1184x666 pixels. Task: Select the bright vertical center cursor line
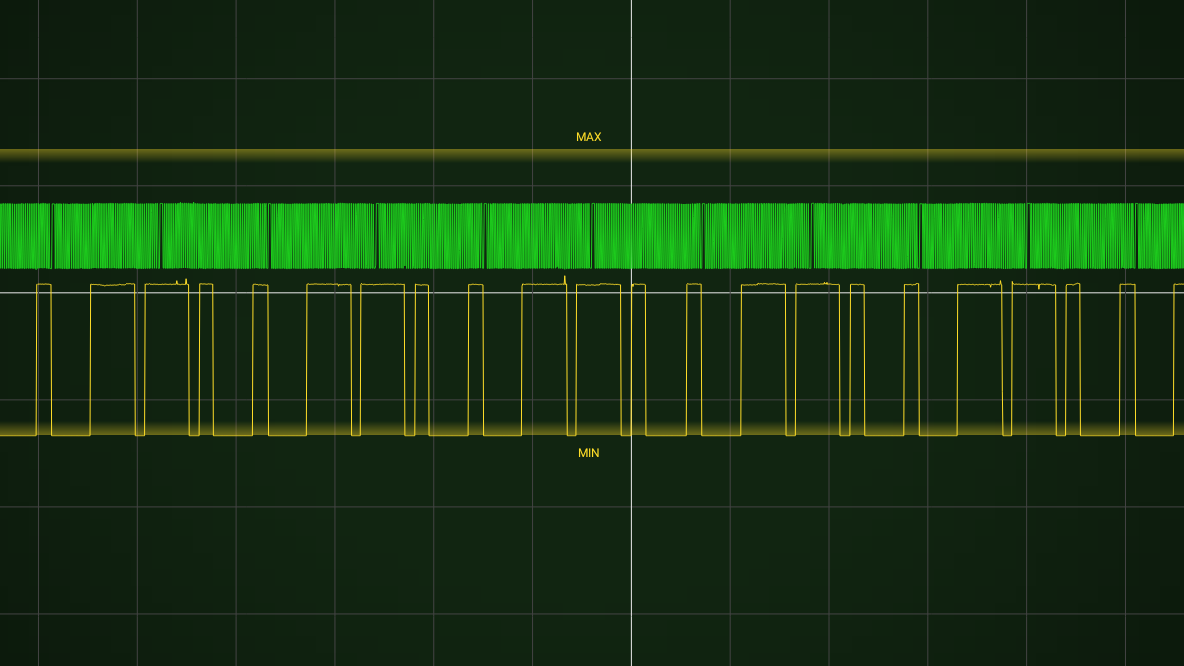631,560
